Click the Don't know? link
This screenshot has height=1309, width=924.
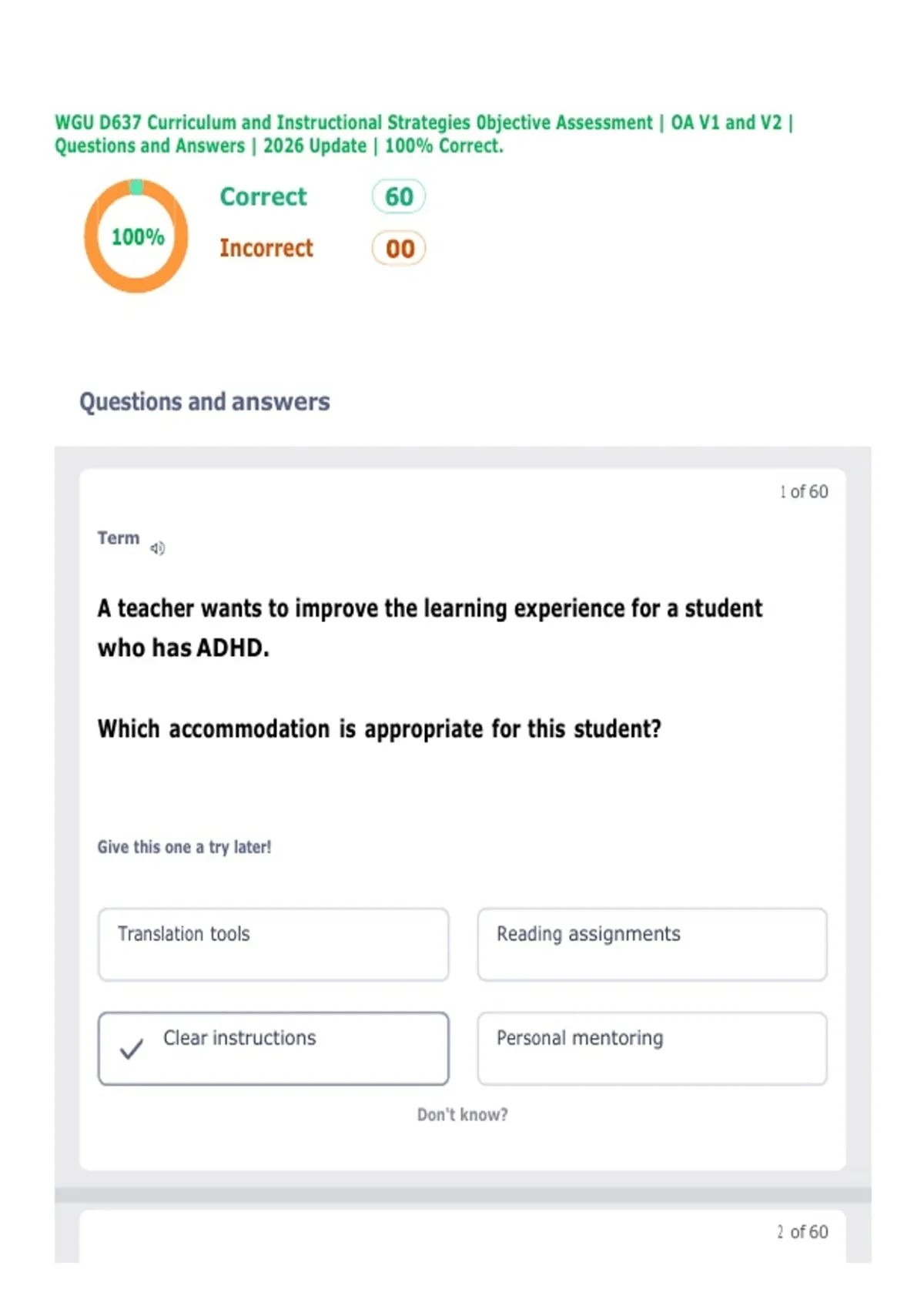462,1114
